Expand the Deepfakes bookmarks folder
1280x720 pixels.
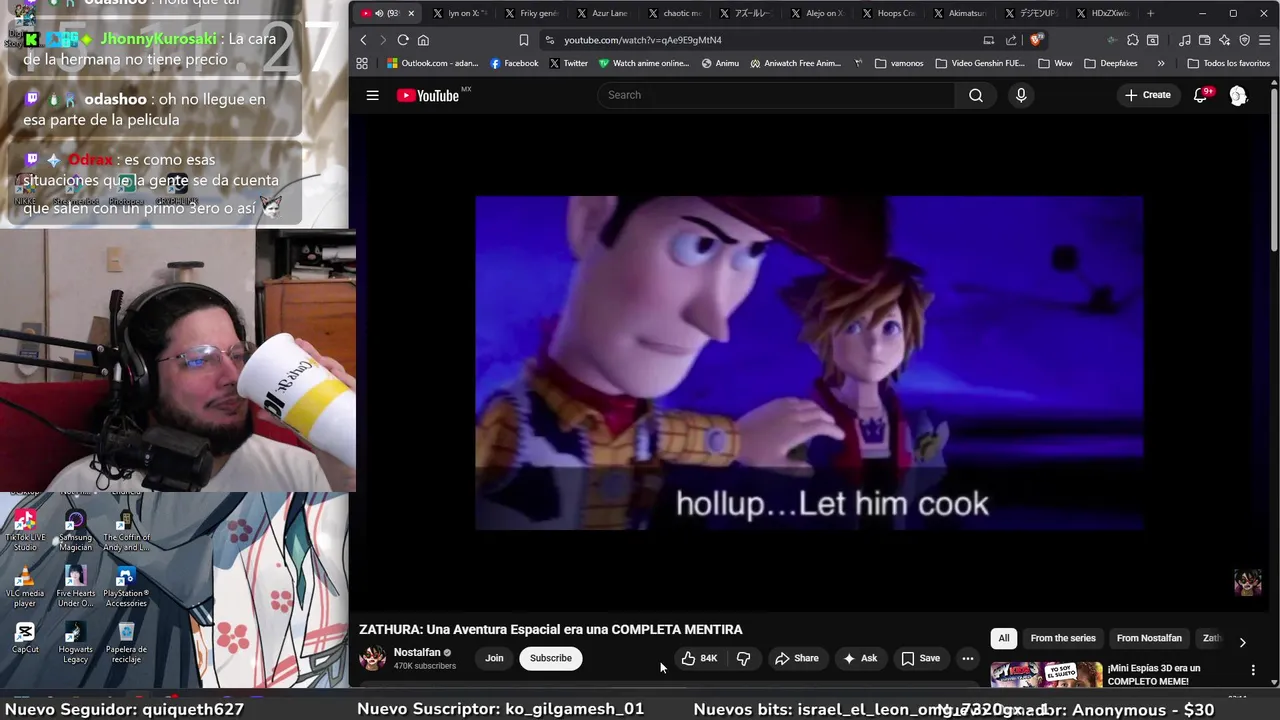pyautogui.click(x=1110, y=63)
